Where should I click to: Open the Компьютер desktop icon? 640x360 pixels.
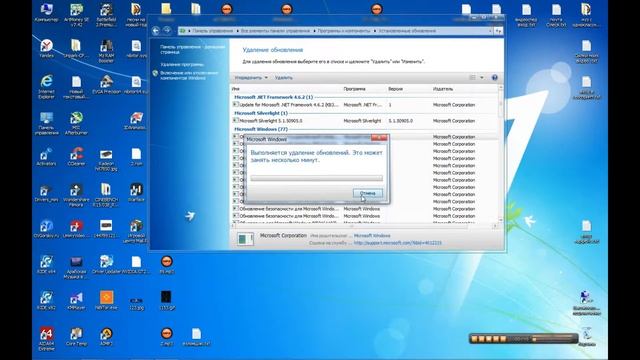tap(46, 13)
